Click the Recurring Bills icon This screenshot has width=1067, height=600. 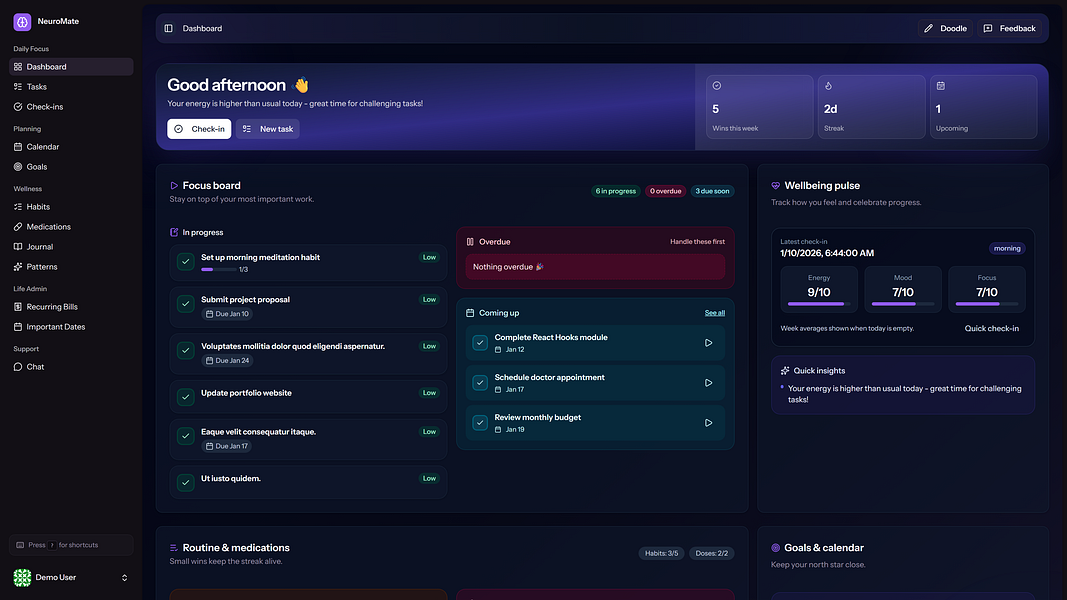(18, 307)
